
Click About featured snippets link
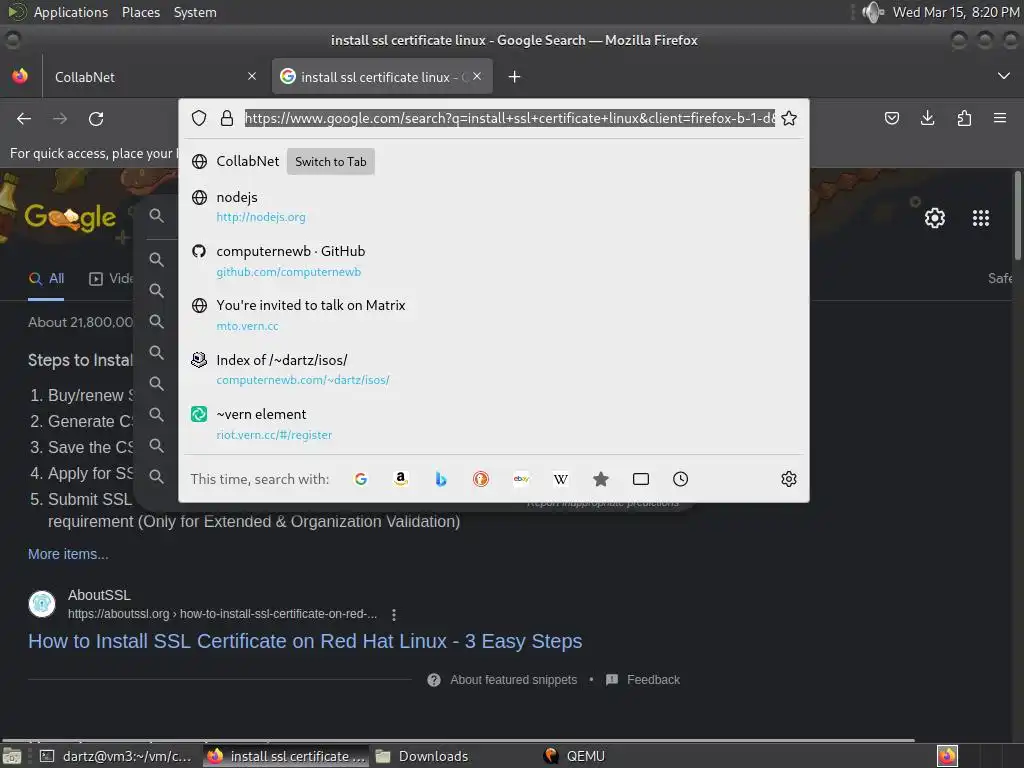tap(513, 680)
